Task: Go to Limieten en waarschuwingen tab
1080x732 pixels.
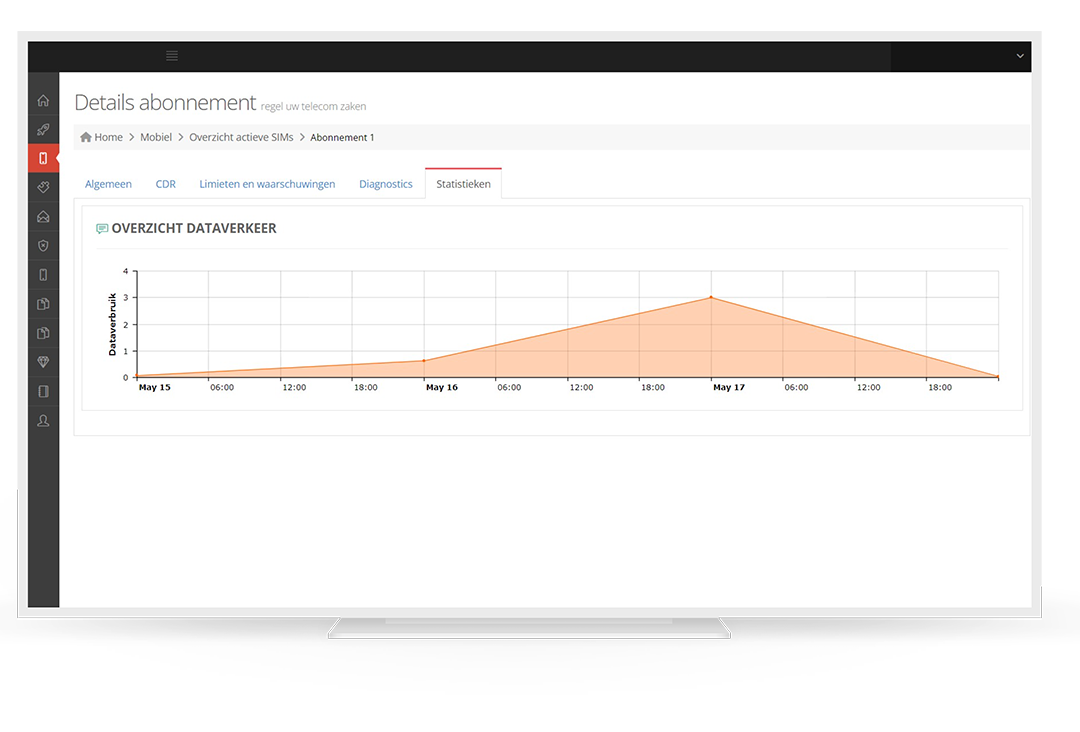Action: [x=267, y=184]
